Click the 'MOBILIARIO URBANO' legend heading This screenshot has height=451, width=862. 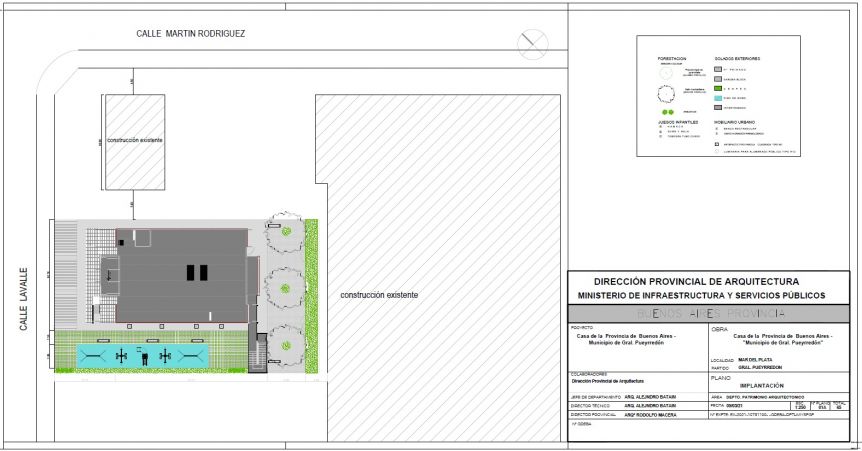click(x=734, y=122)
